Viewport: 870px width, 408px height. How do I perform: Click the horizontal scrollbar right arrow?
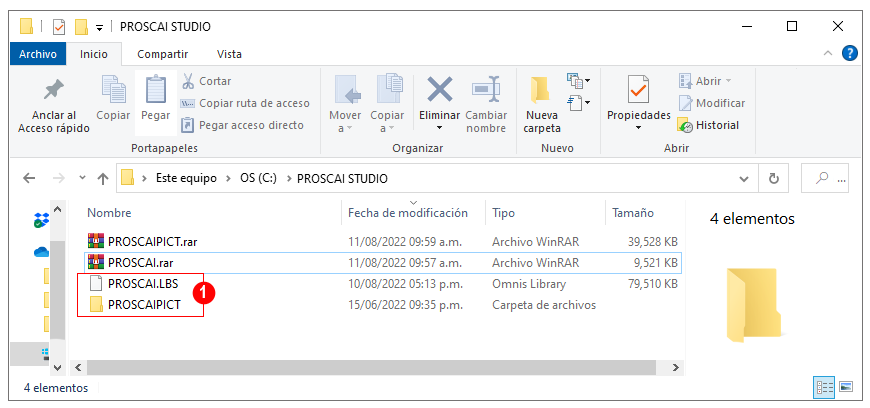pyautogui.click(x=675, y=367)
